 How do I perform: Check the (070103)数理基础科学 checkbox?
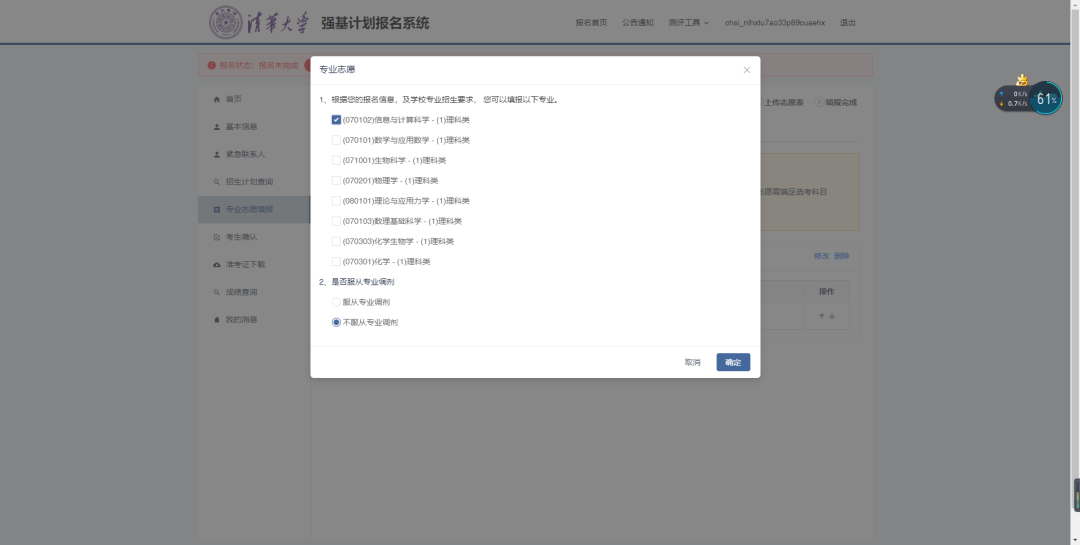(336, 221)
